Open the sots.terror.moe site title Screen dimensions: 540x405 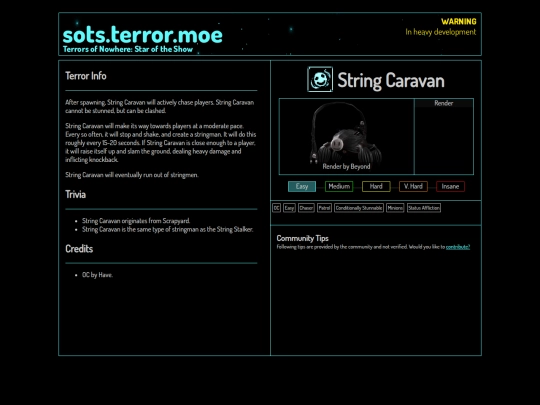(143, 35)
